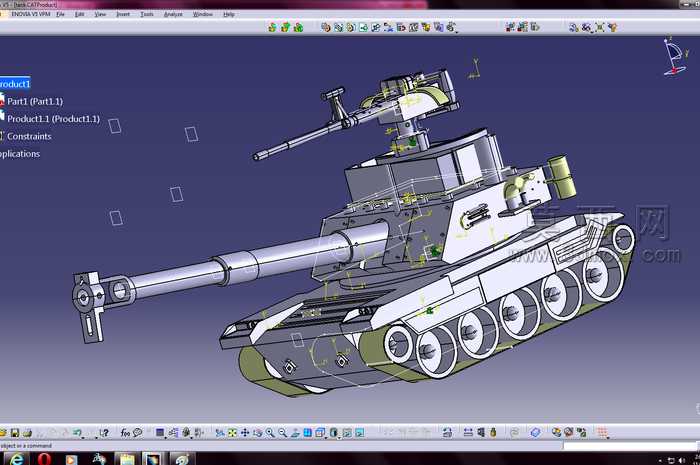Open the View menu
This screenshot has width=700, height=465.
(x=100, y=14)
